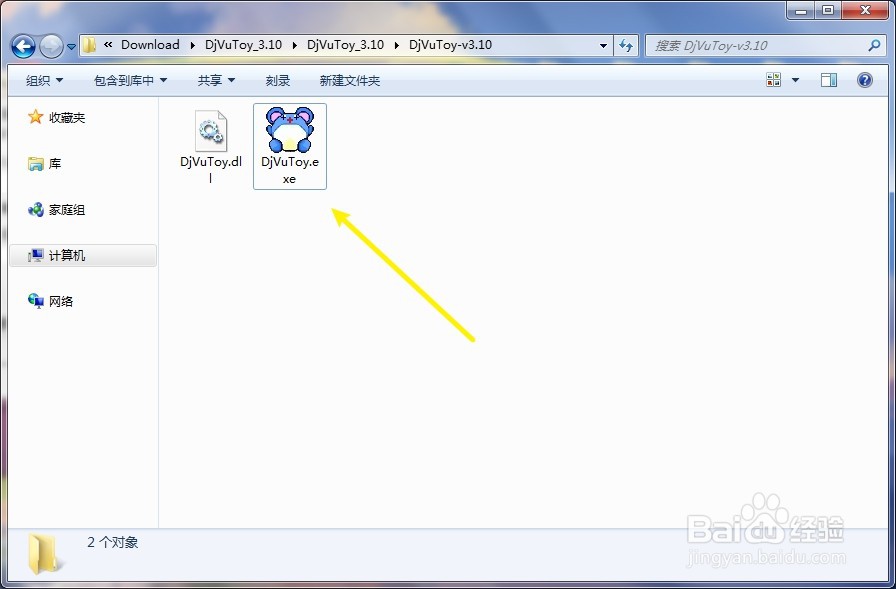Expand arrow before DjVuToy-v3.10 breadcrumb
This screenshot has width=896, height=589.
pos(397,45)
